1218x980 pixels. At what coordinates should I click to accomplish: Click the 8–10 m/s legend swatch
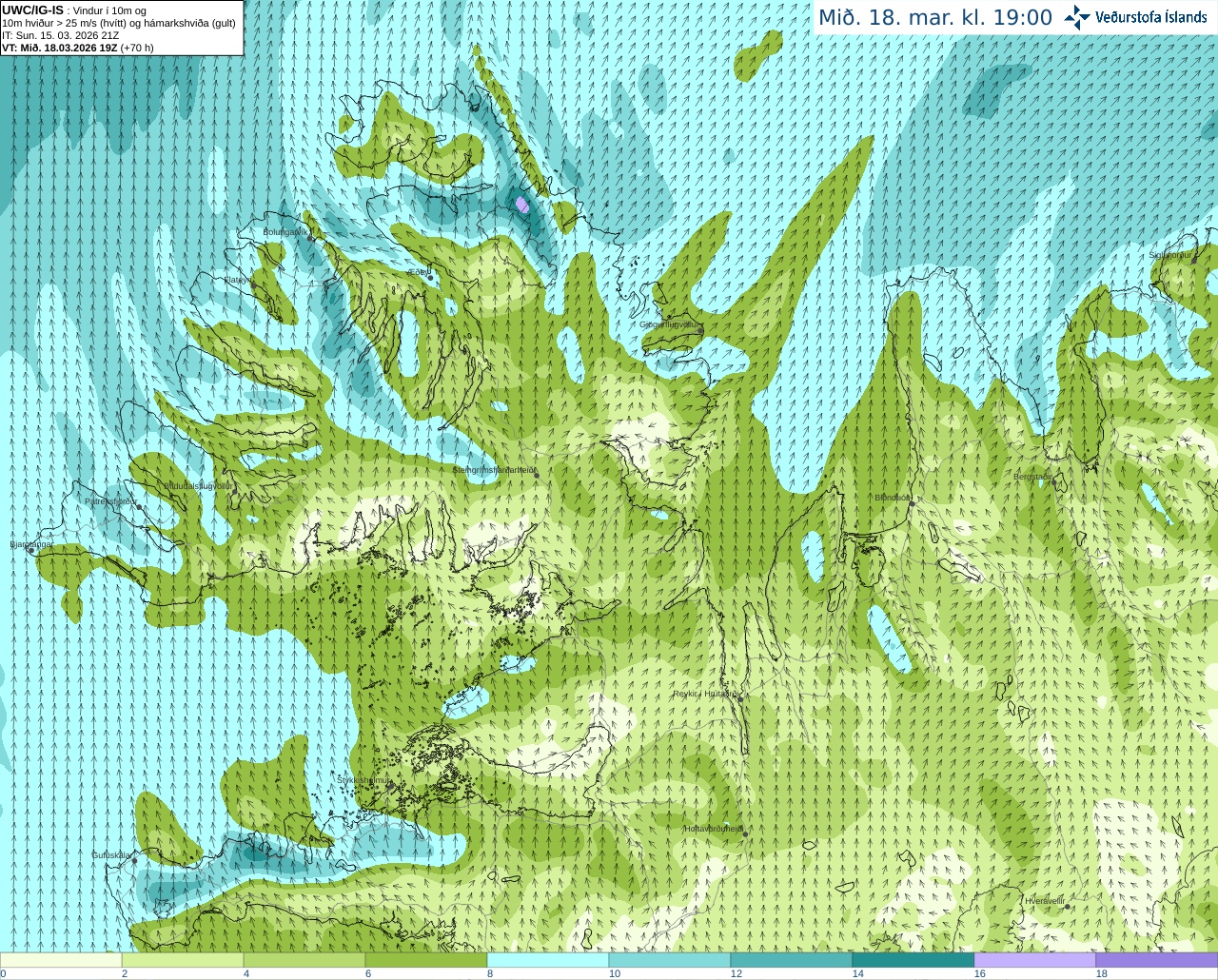point(548,960)
